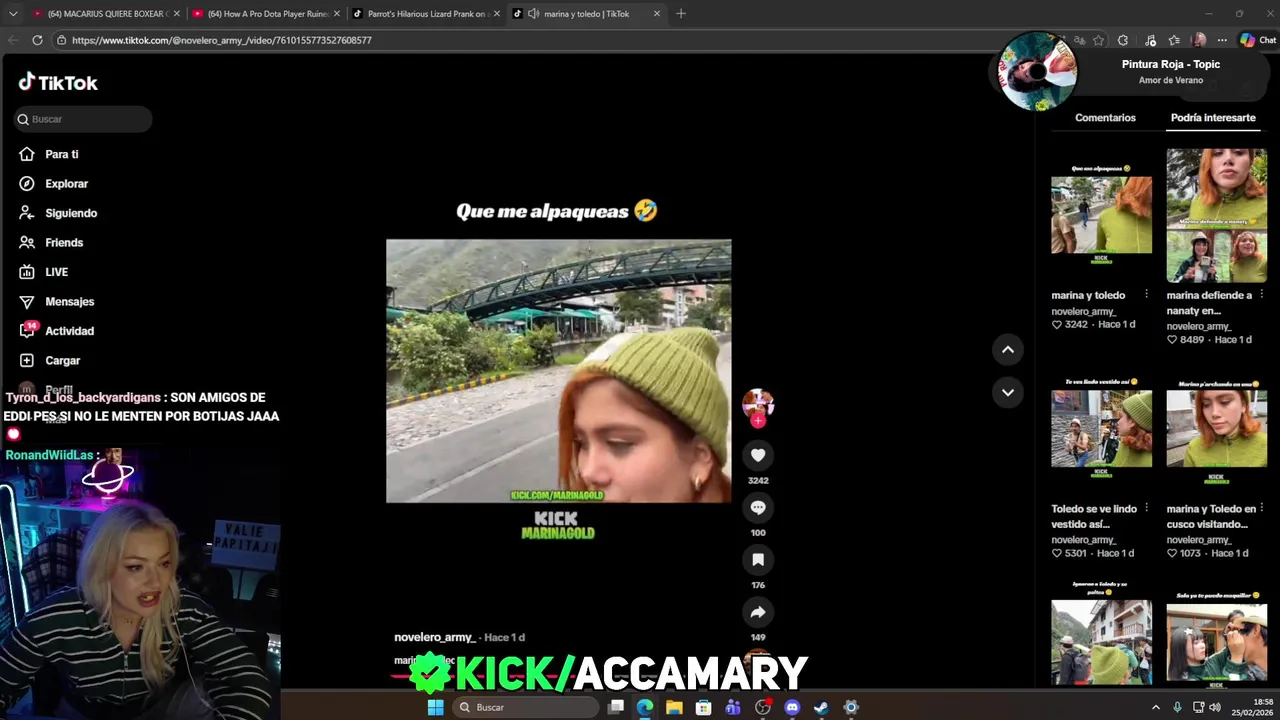Open Discord from the taskbar
Viewport: 1280px width, 720px height.
coord(792,707)
